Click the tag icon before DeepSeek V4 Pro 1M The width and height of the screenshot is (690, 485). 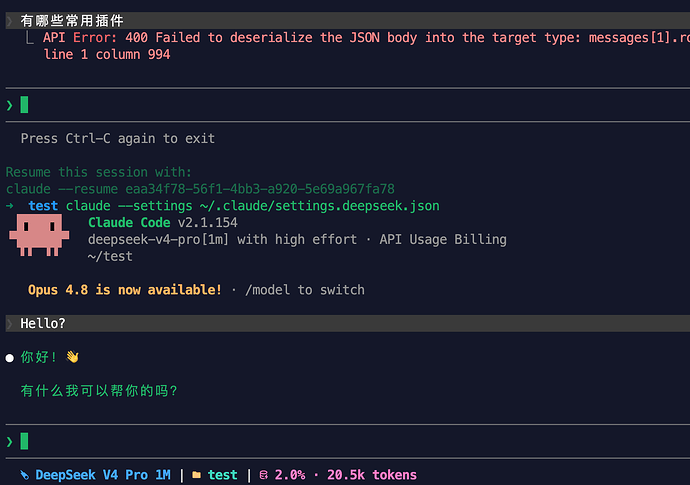[25, 475]
